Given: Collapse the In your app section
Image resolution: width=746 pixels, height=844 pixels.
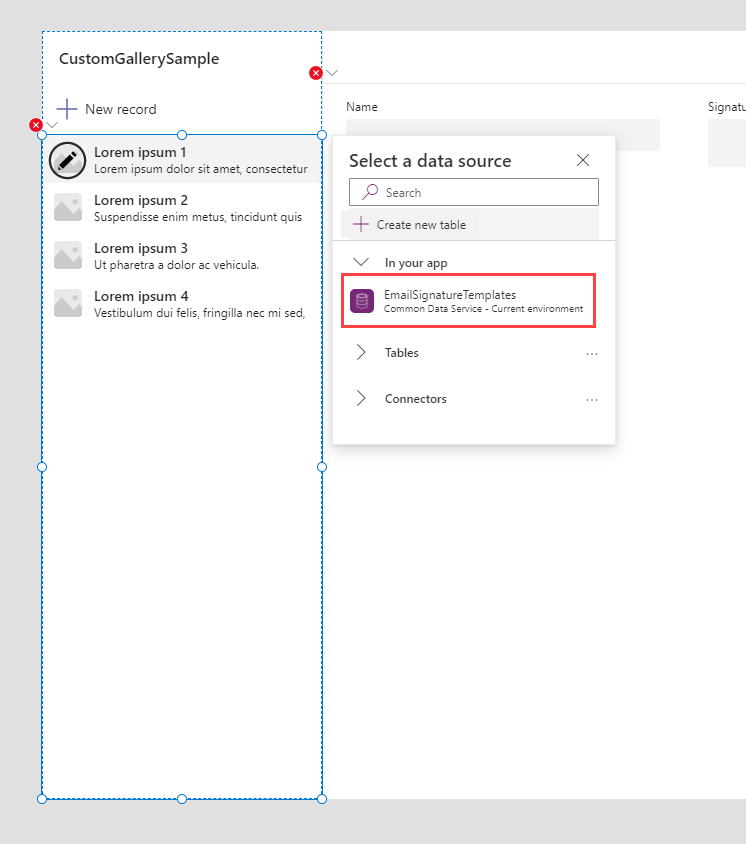Looking at the screenshot, I should click(362, 263).
